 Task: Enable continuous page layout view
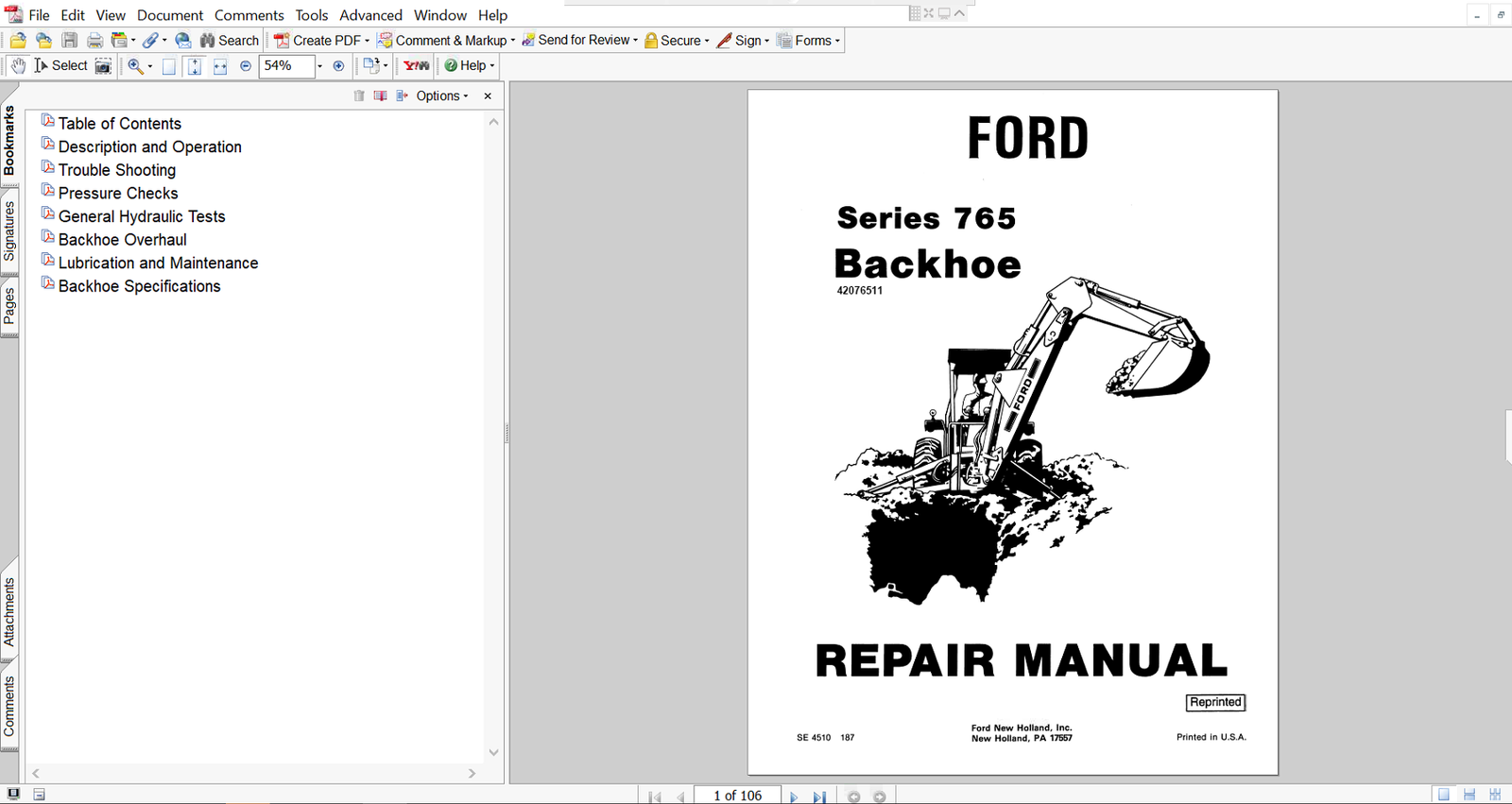tap(1469, 795)
